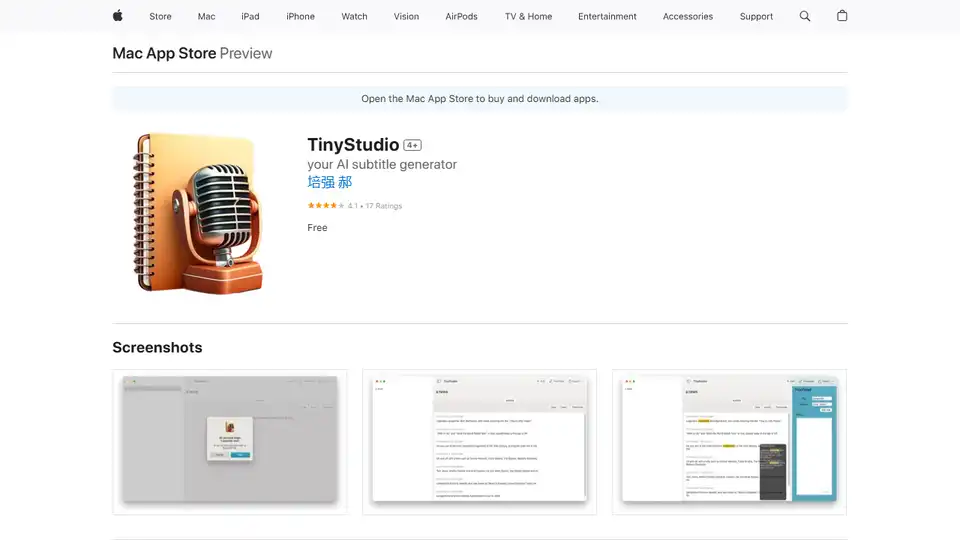960x540 pixels.
Task: Click the 17 Ratings text
Action: (x=384, y=206)
